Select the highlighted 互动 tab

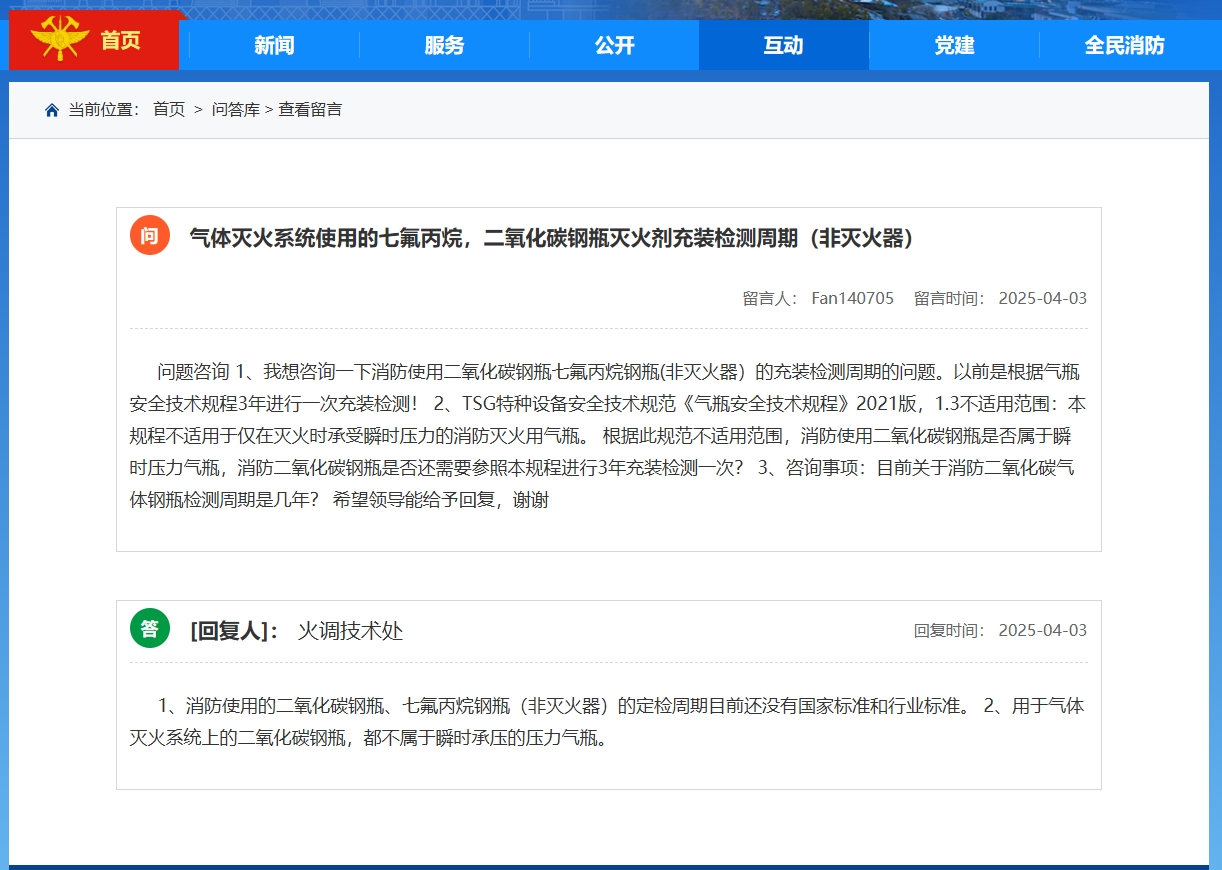pyautogui.click(x=784, y=44)
